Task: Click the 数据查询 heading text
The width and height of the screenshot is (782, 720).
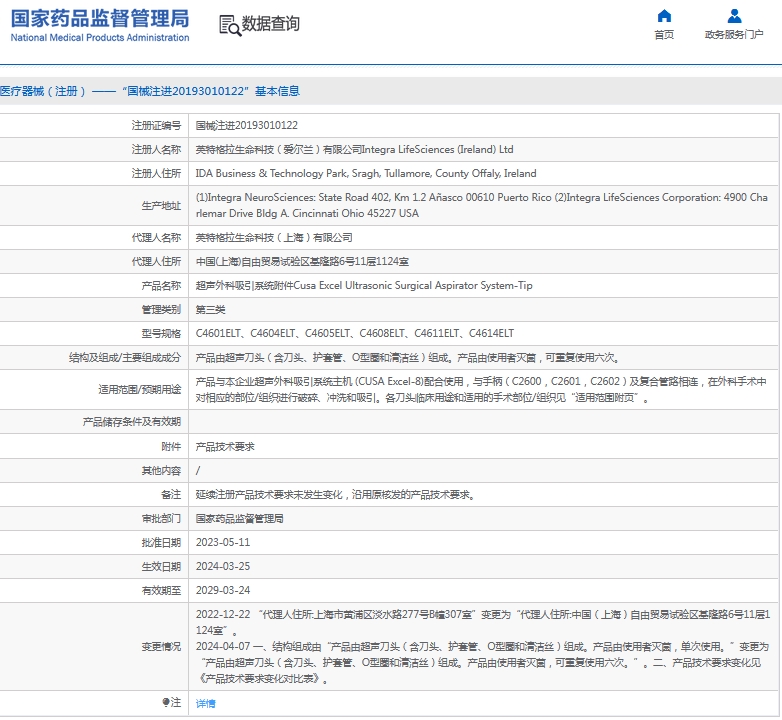Action: [x=271, y=23]
